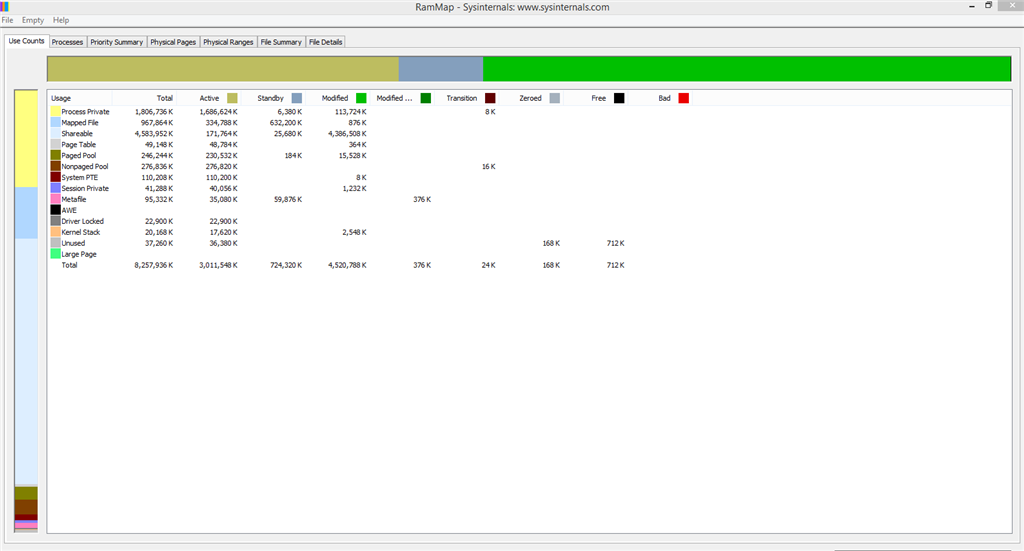Click the Kernel Stack orange row icon
Screen dimensions: 1024x551
point(56,232)
